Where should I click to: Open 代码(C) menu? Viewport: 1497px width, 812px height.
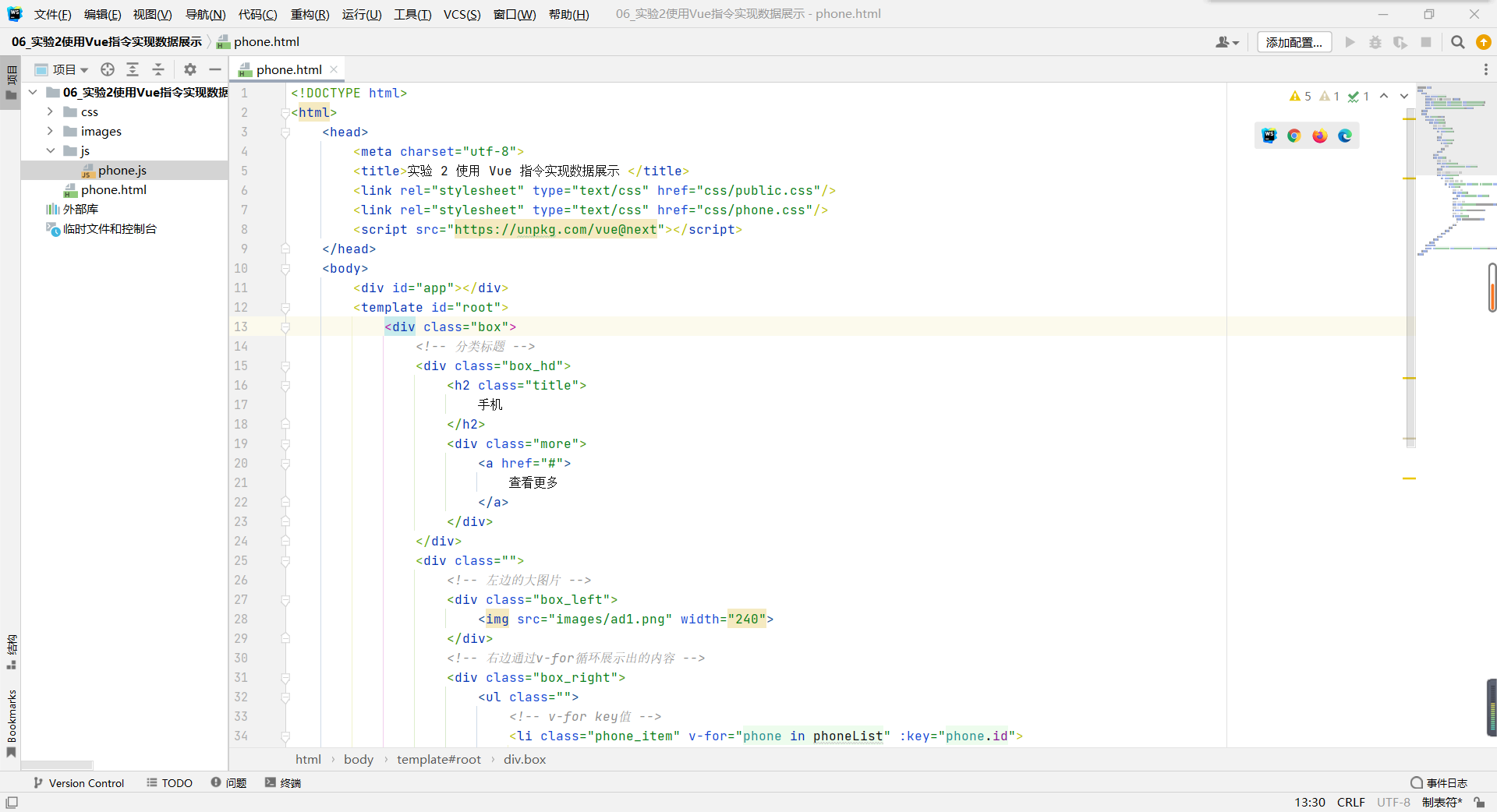click(x=257, y=14)
